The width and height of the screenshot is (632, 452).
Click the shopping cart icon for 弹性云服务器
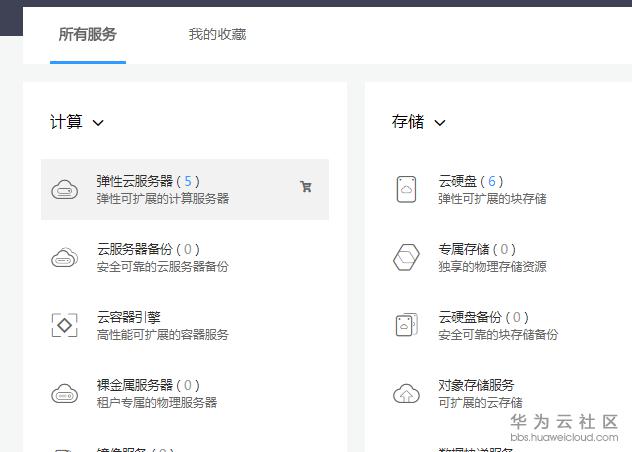click(306, 186)
